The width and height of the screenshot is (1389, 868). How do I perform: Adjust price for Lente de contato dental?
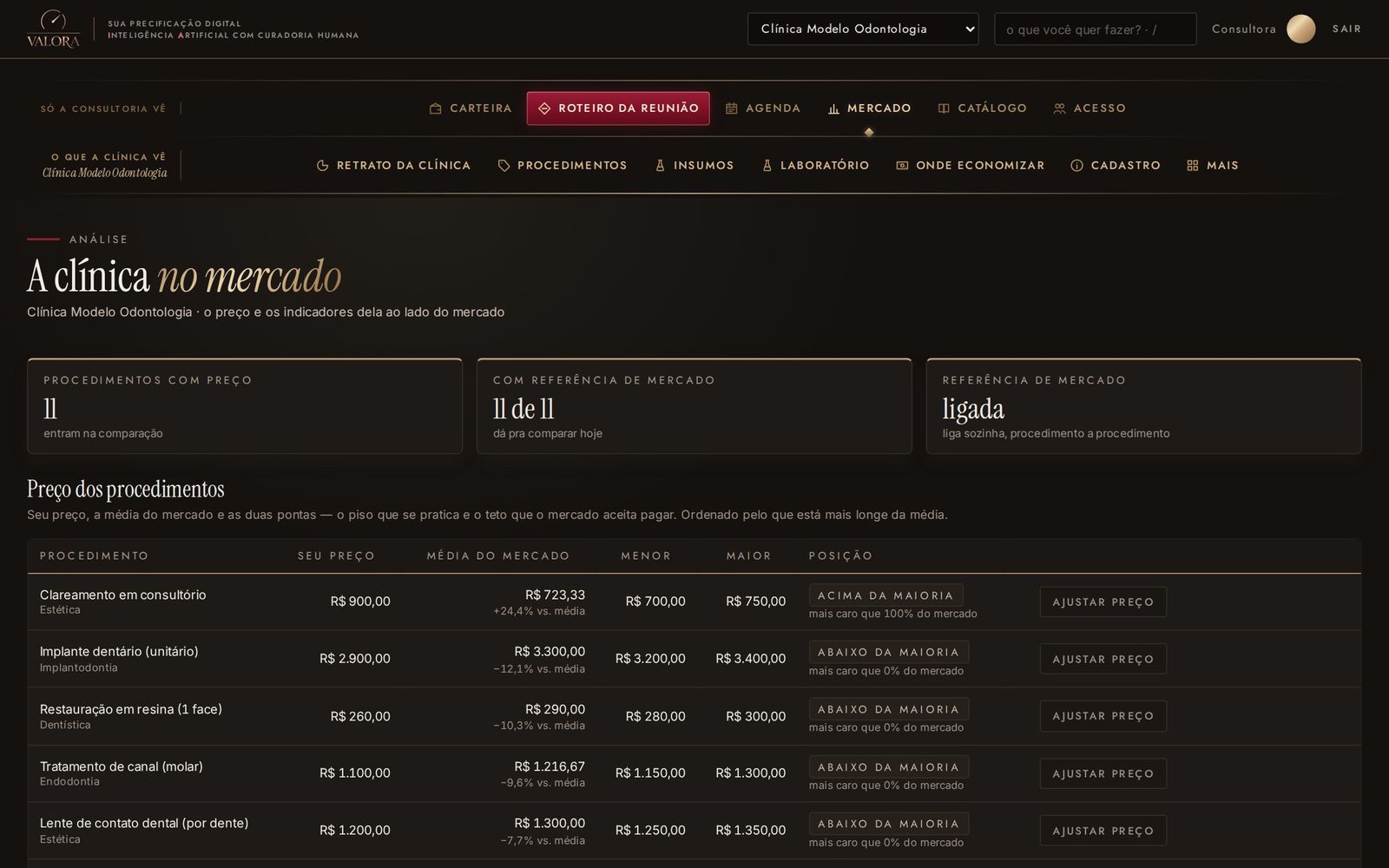tap(1103, 831)
